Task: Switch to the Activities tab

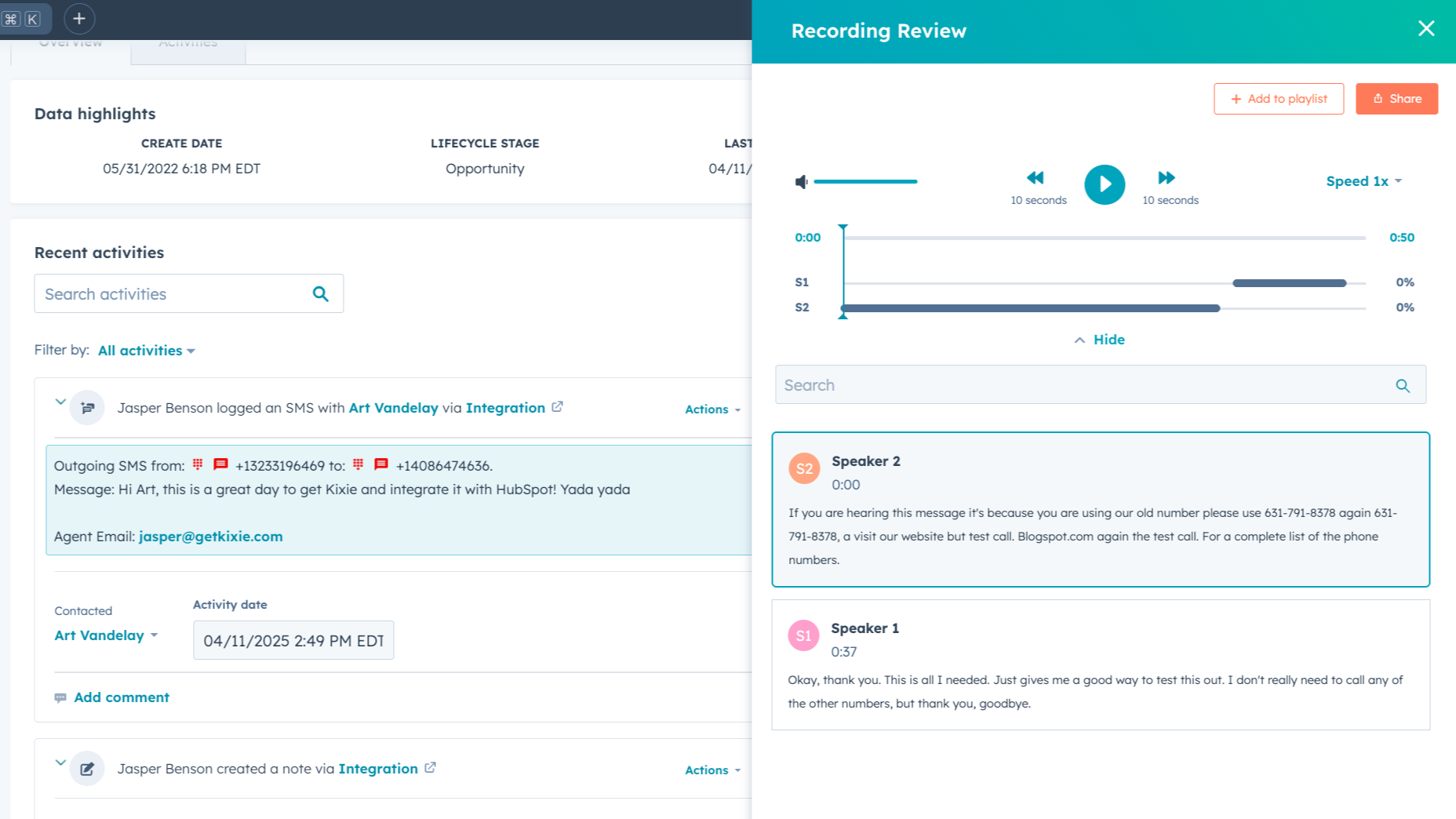Action: point(187,42)
